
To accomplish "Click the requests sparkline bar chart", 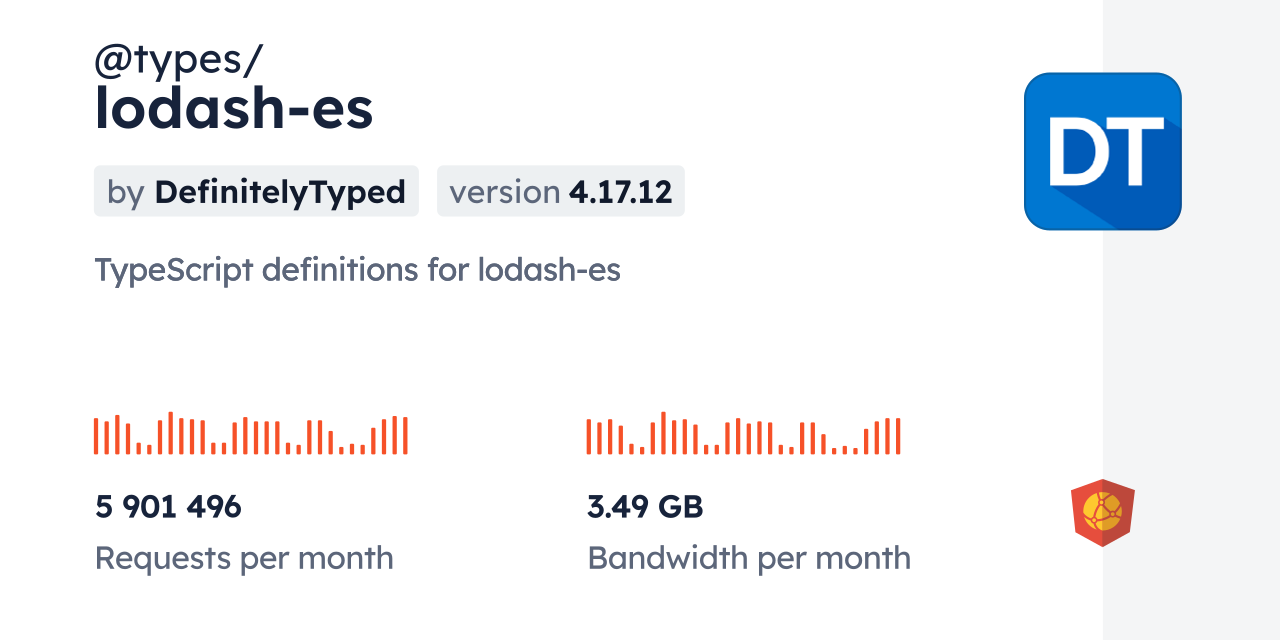I will 250,435.
